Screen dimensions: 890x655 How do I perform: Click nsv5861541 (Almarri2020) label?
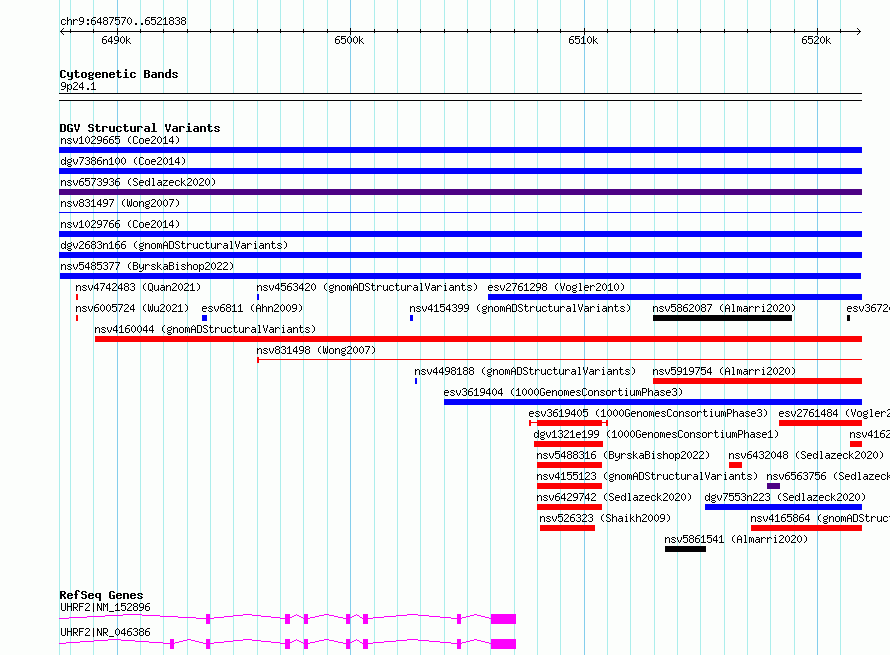click(x=736, y=539)
